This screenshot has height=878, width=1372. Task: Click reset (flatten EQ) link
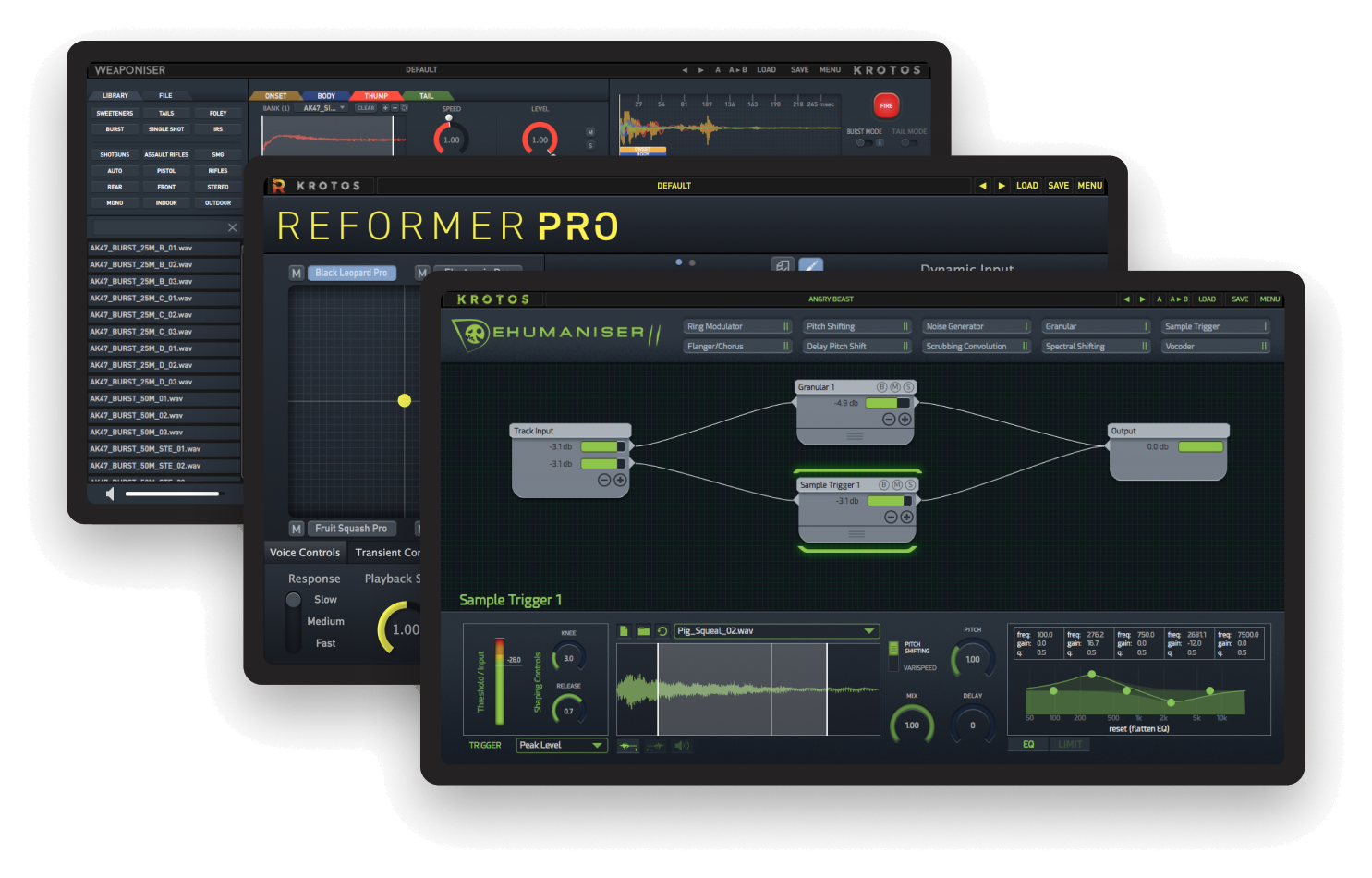pyautogui.click(x=1139, y=729)
